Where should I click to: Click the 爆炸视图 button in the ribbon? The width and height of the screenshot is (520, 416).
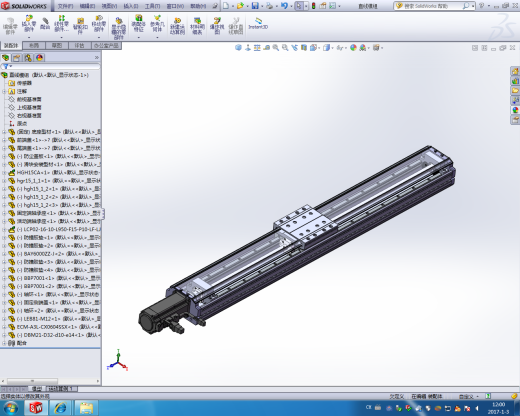coord(217,26)
